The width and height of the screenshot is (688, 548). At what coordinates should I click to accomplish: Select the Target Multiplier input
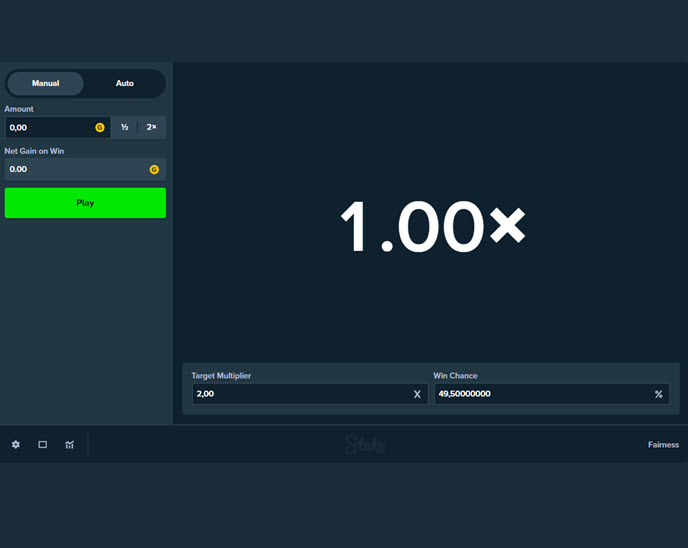pos(300,394)
